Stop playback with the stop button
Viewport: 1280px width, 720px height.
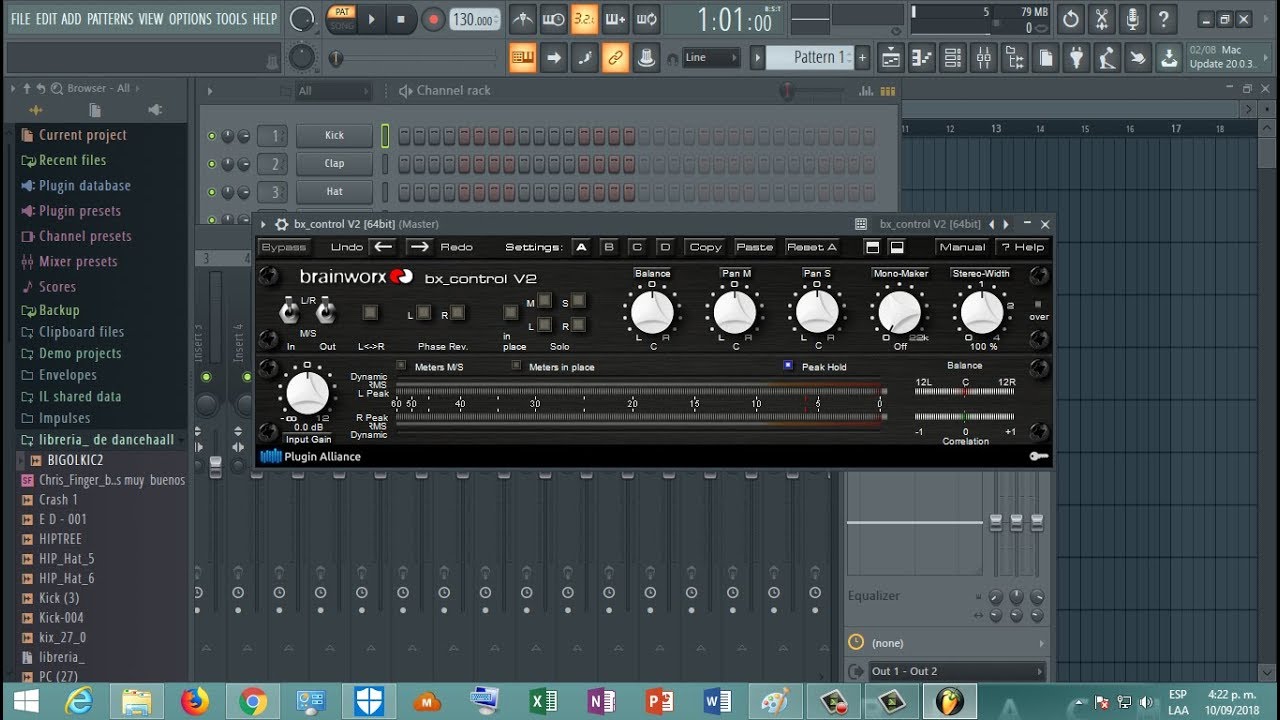tap(401, 19)
